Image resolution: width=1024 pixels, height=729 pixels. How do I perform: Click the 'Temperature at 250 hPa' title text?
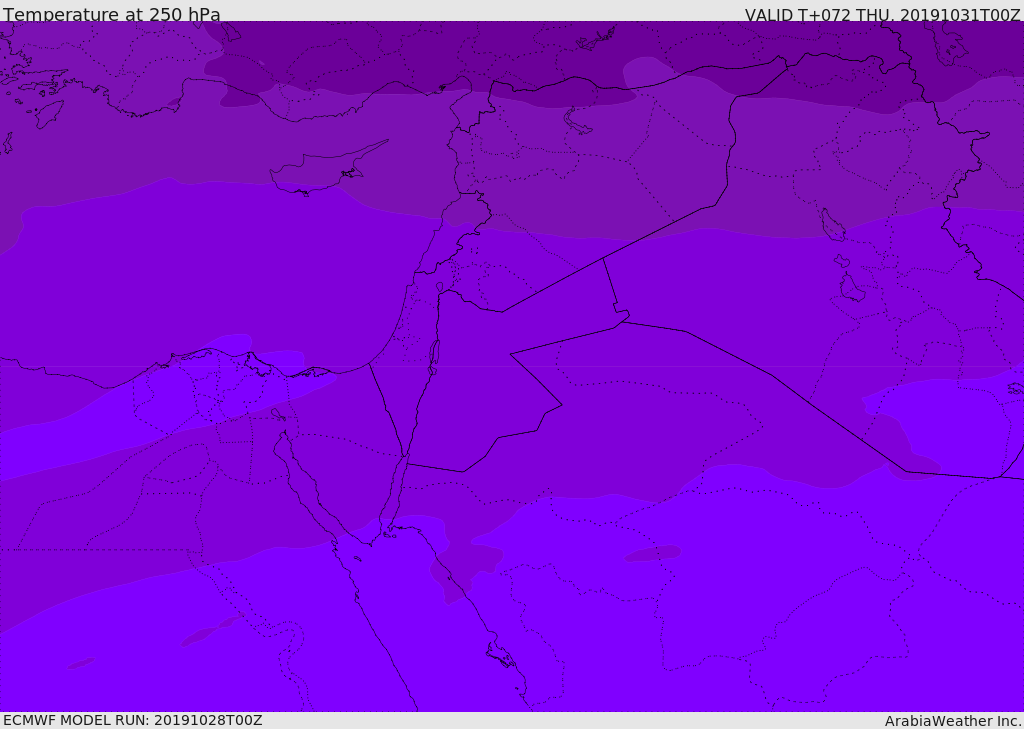coord(112,14)
